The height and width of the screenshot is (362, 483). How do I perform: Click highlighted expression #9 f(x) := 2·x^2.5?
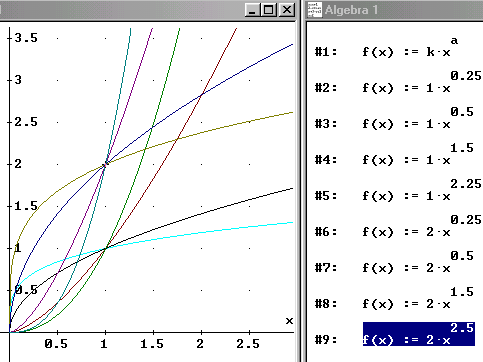(x=419, y=334)
